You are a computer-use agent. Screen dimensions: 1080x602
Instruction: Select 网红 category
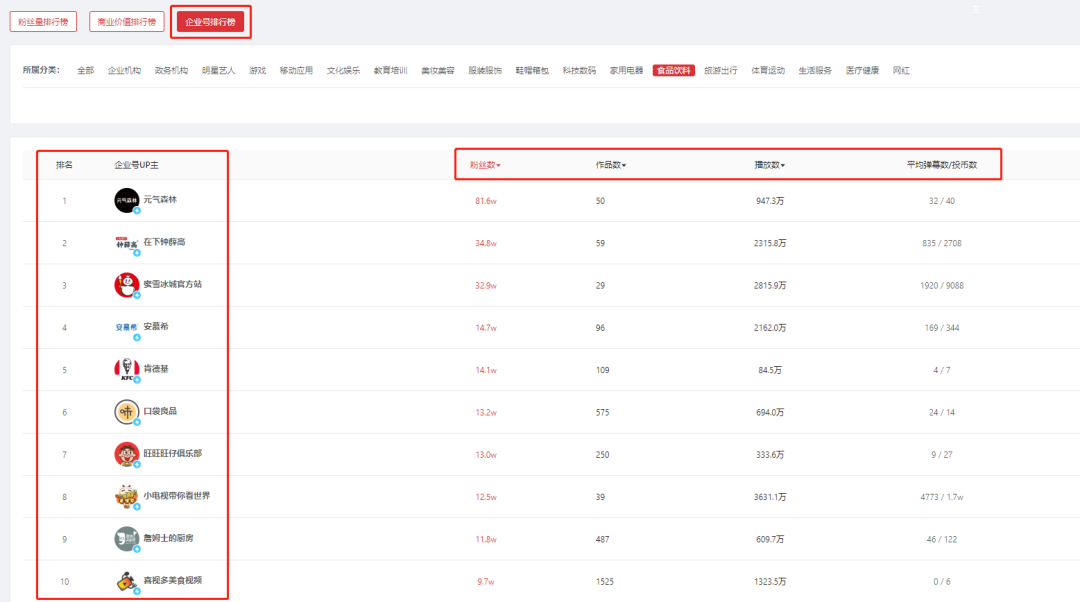pyautogui.click(x=901, y=70)
